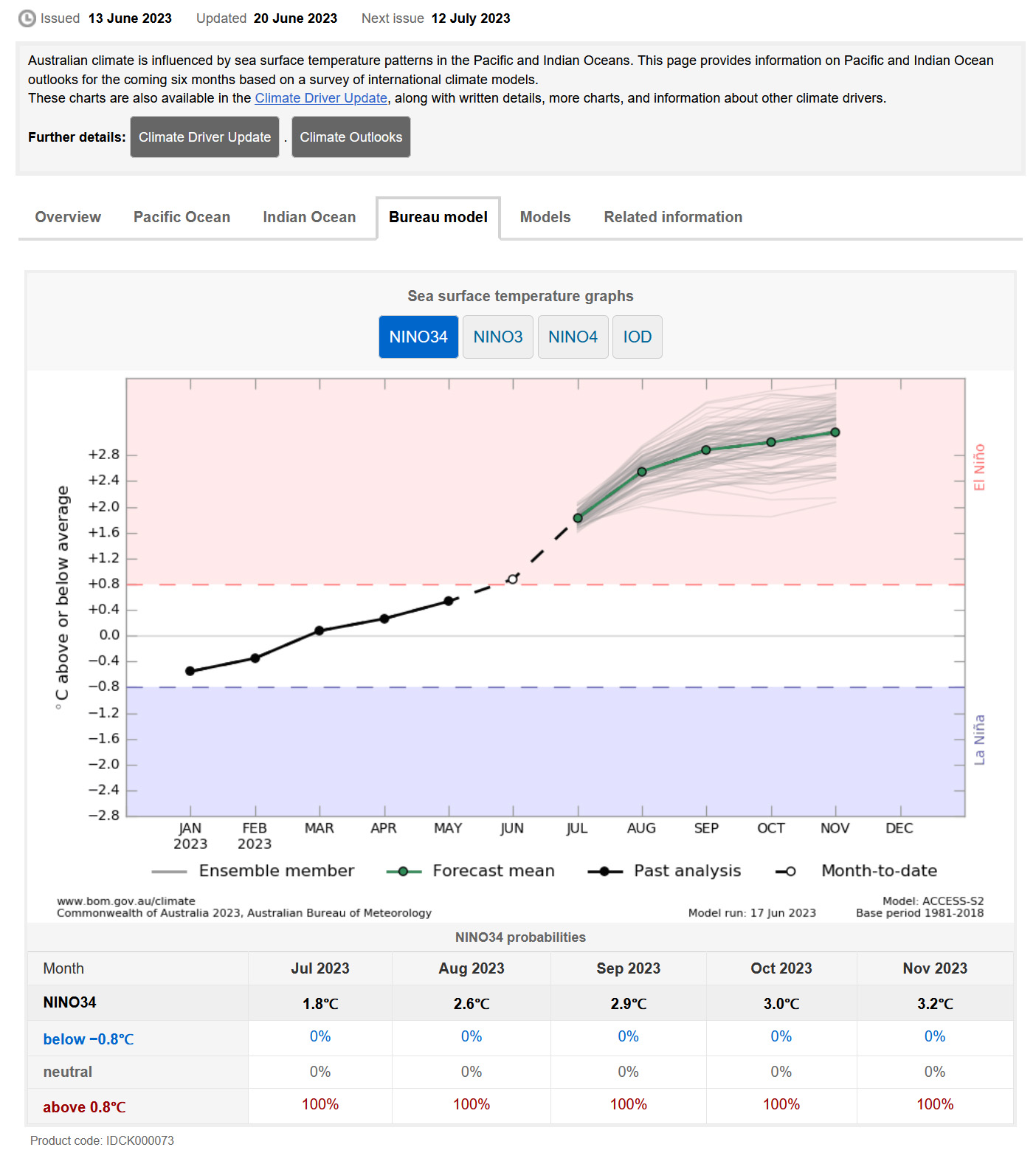The image size is (1036, 1150).
Task: Click the Nov 2023 column header
Action: coord(935,968)
